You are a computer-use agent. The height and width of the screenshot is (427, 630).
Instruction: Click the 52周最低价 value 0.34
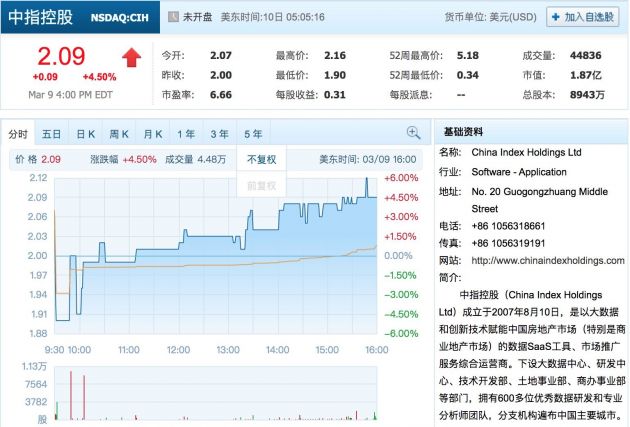468,75
